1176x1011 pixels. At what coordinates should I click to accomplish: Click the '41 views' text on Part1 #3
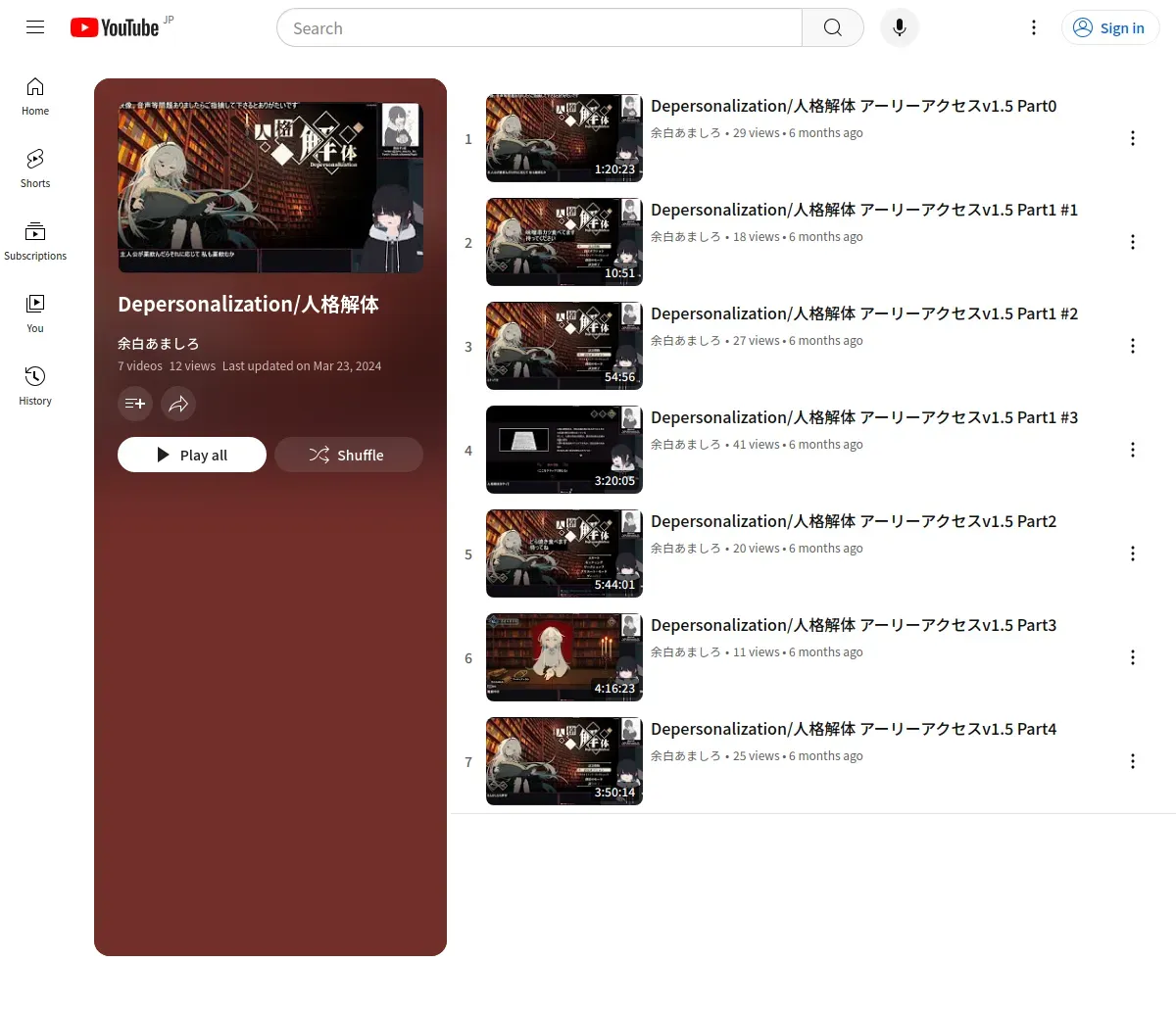point(757,445)
